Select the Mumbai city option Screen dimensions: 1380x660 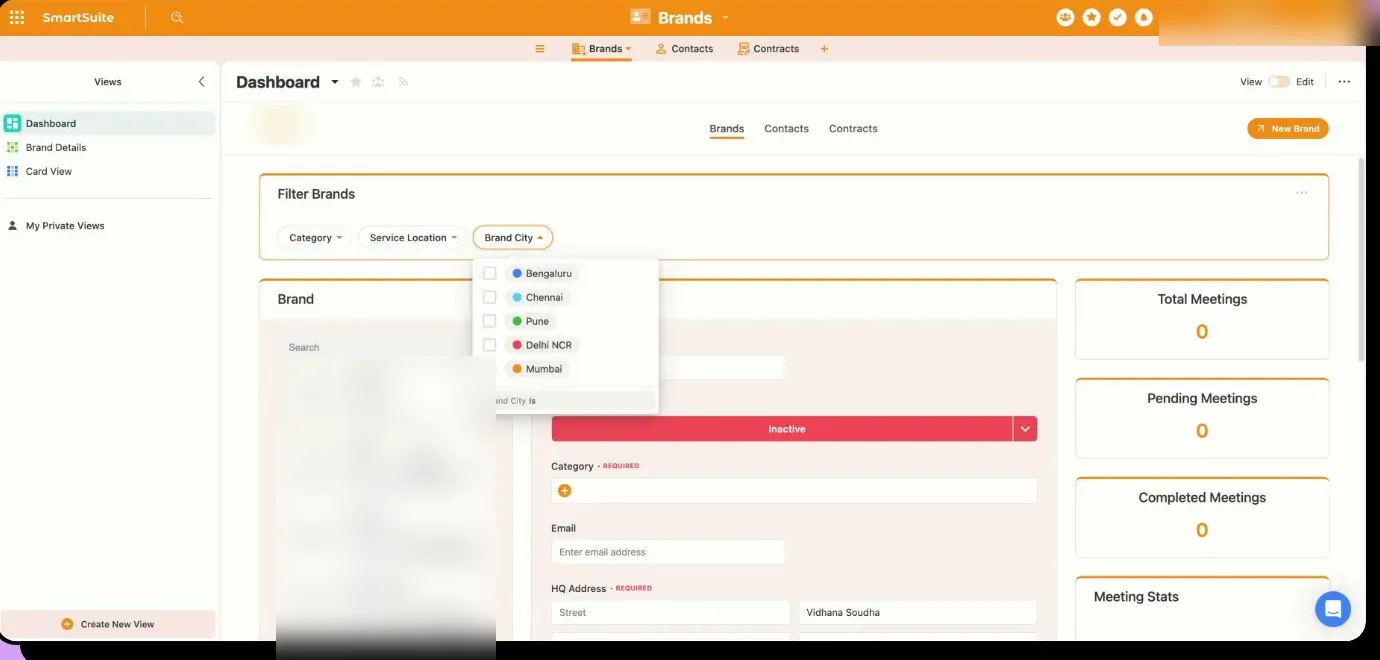pos(538,369)
